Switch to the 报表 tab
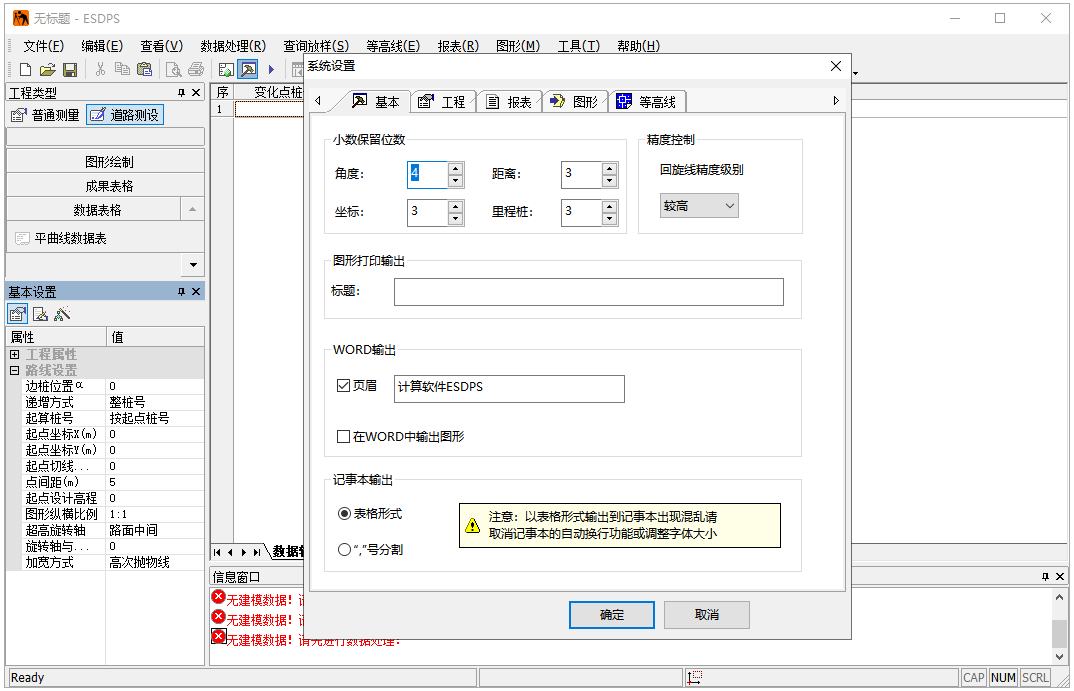The image size is (1074, 691). point(509,102)
